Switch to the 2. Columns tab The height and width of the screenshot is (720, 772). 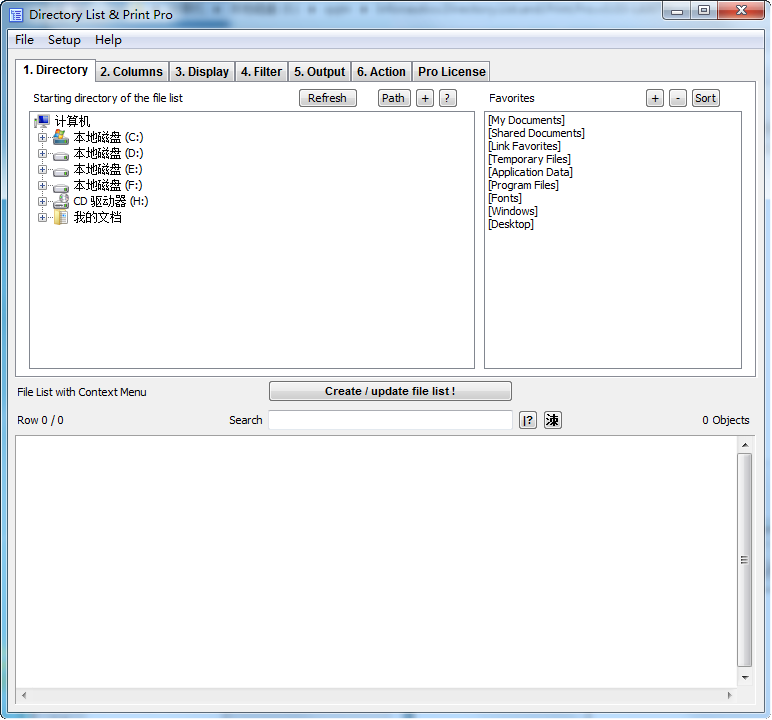coord(131,72)
